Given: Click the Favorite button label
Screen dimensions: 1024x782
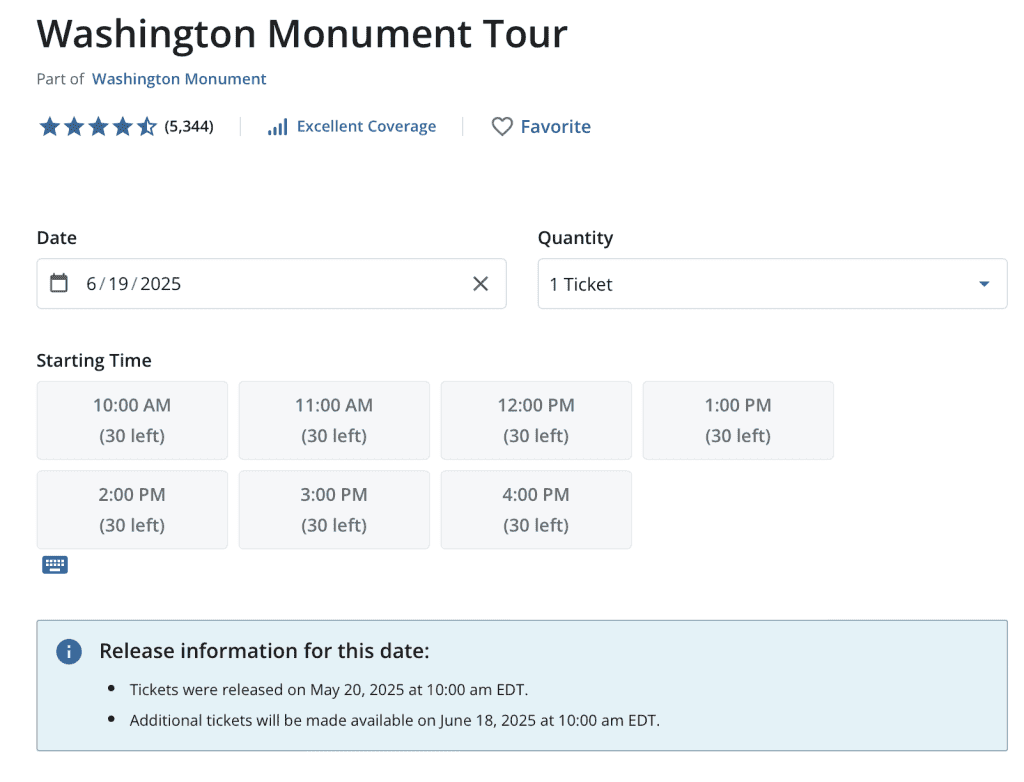Looking at the screenshot, I should (555, 127).
